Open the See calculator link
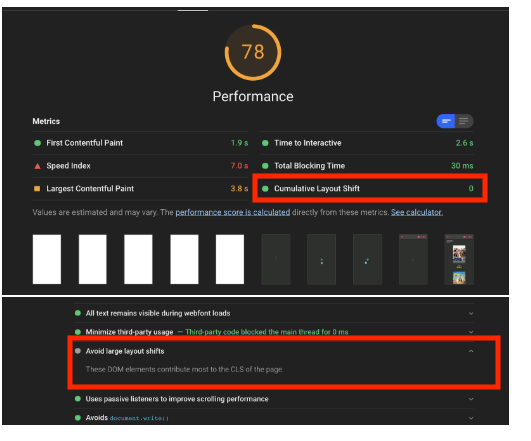Viewport: 531px width, 441px height. (x=417, y=212)
